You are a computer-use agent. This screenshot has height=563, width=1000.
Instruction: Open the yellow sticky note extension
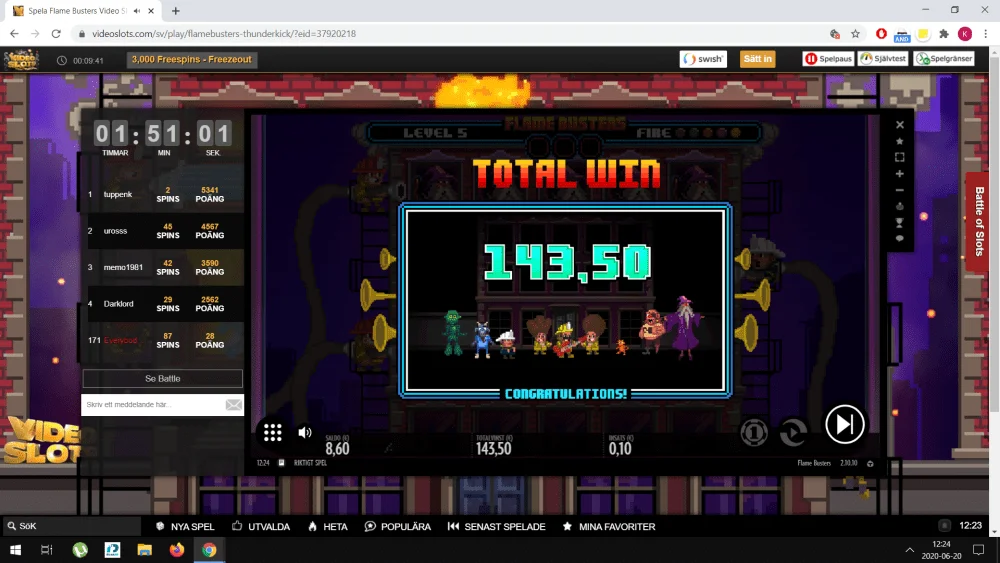(x=923, y=33)
